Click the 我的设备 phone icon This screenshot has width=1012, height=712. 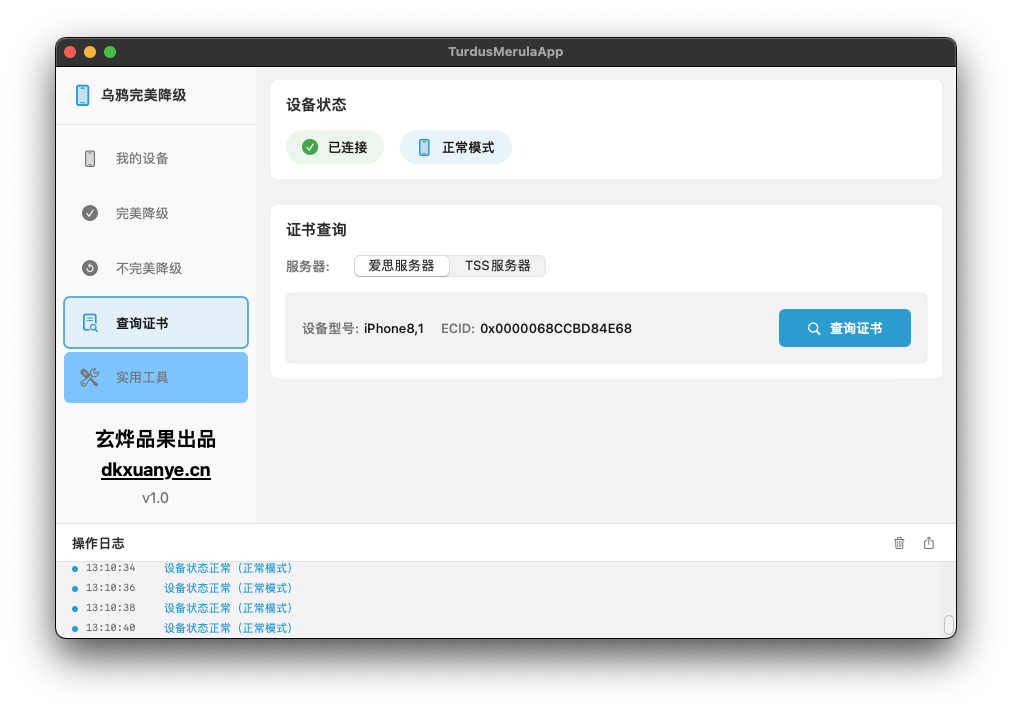point(90,158)
